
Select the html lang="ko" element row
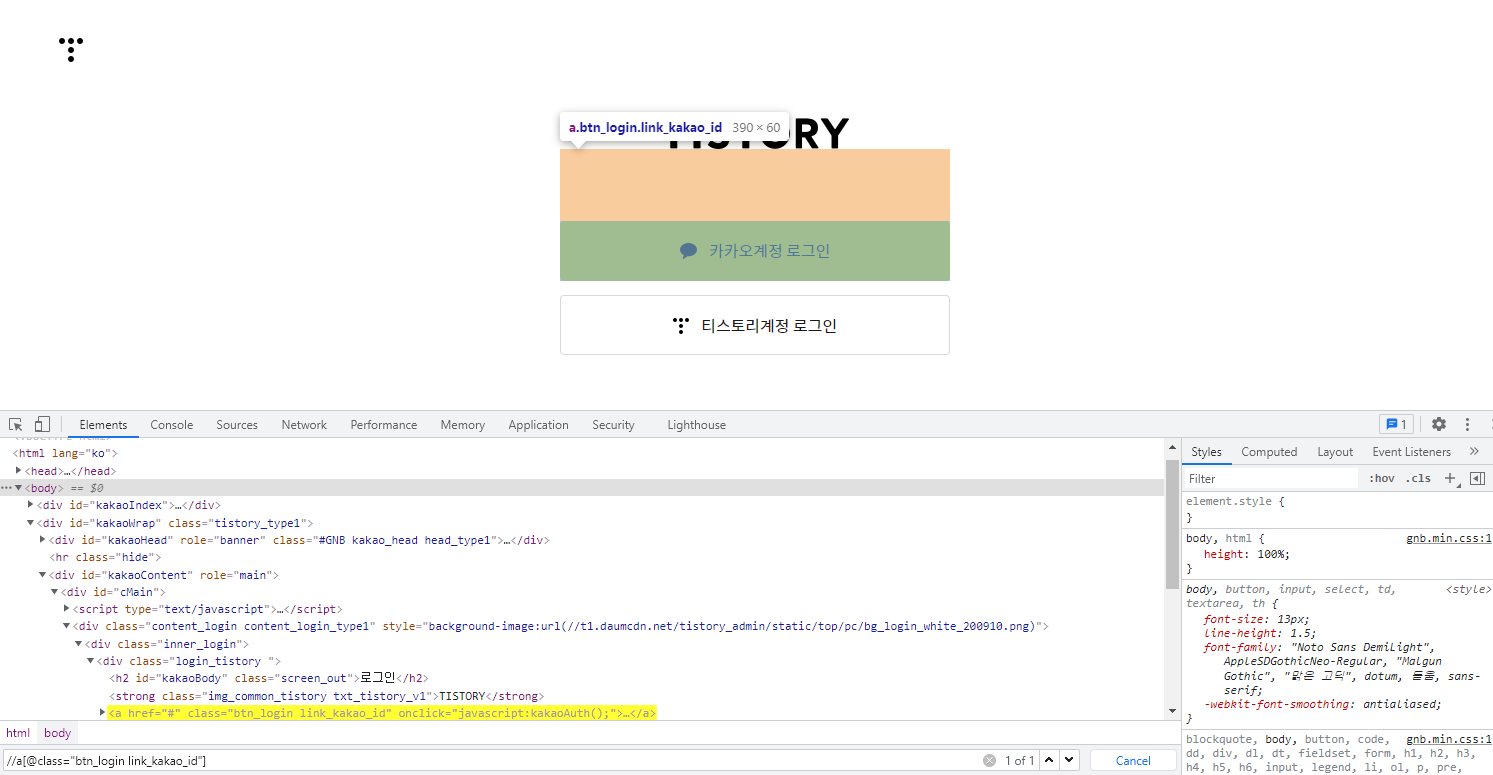(582, 453)
